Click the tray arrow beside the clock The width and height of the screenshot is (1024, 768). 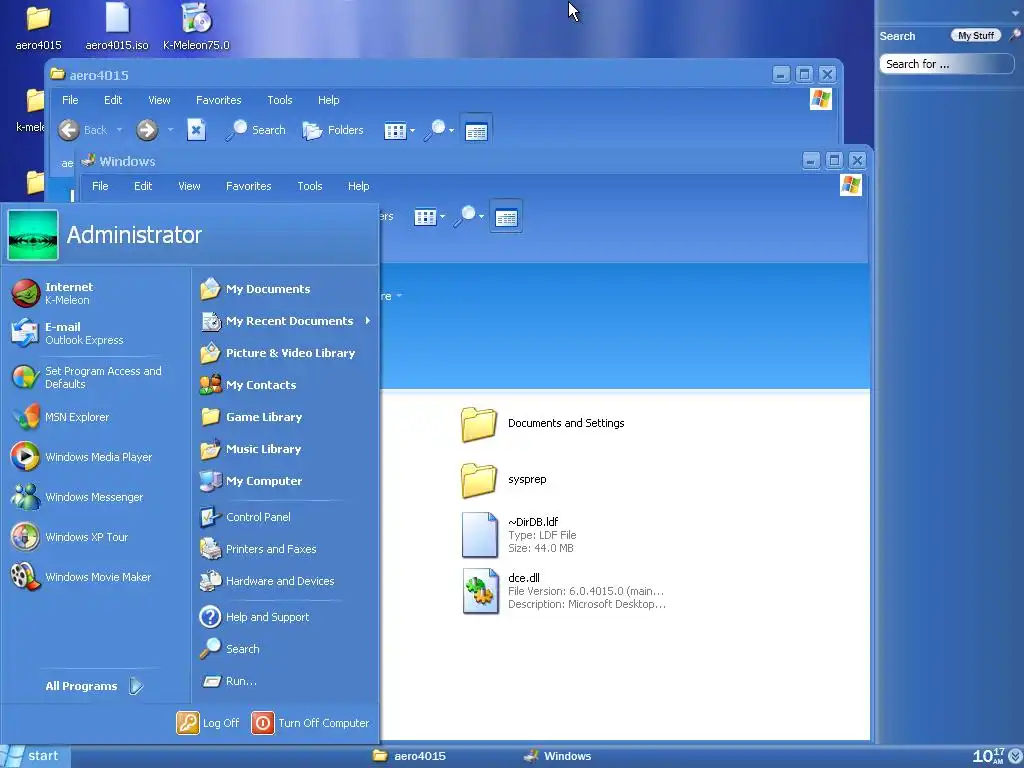click(1016, 756)
